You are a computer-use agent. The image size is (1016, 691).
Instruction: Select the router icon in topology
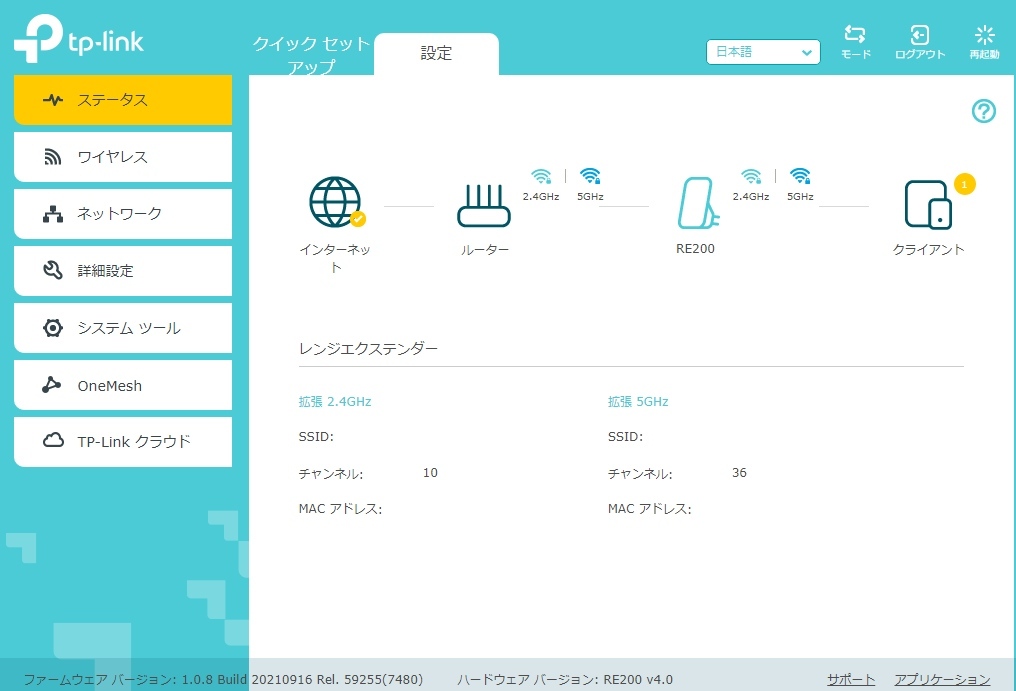pos(484,205)
